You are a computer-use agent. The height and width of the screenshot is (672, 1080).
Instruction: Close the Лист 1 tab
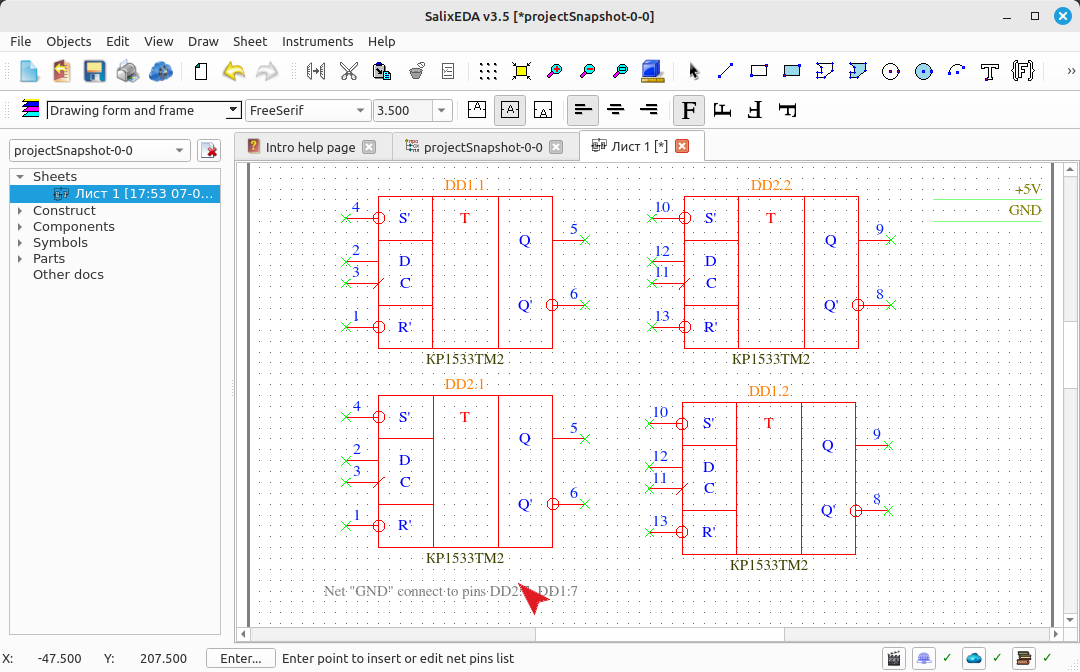click(682, 146)
